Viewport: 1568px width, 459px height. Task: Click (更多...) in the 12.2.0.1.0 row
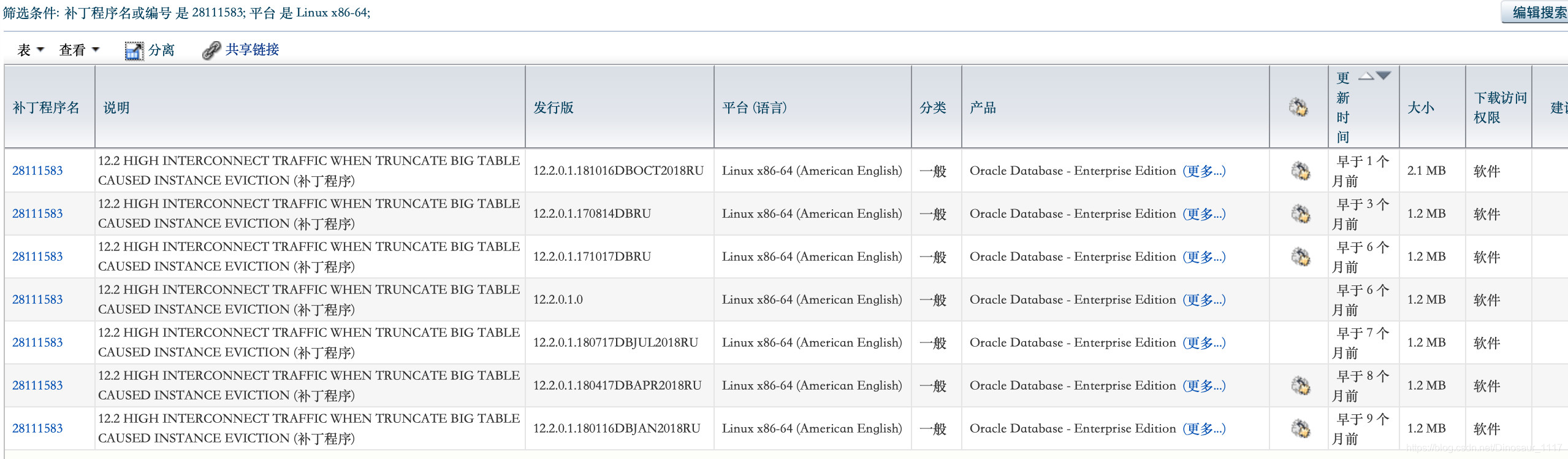pyautogui.click(x=1204, y=299)
